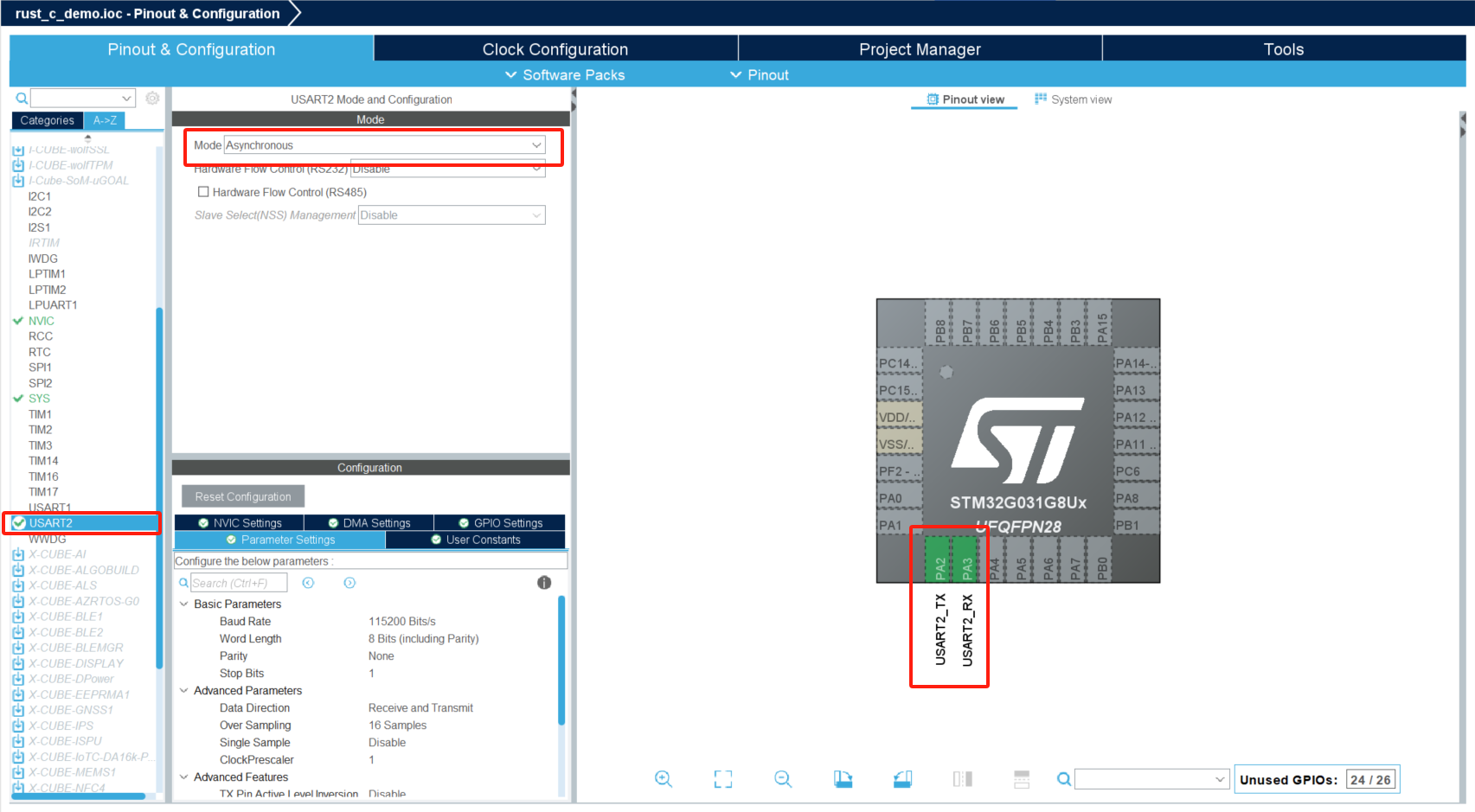Click the I-CUBE-wolfTPM download icon

(x=18, y=165)
